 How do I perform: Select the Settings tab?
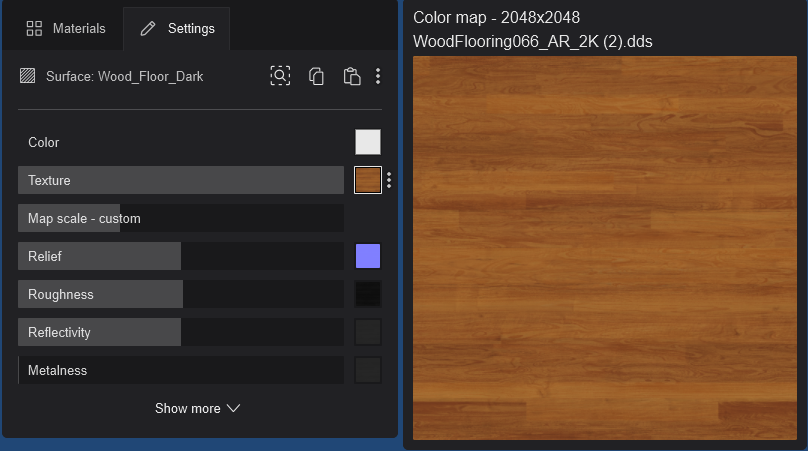[177, 29]
